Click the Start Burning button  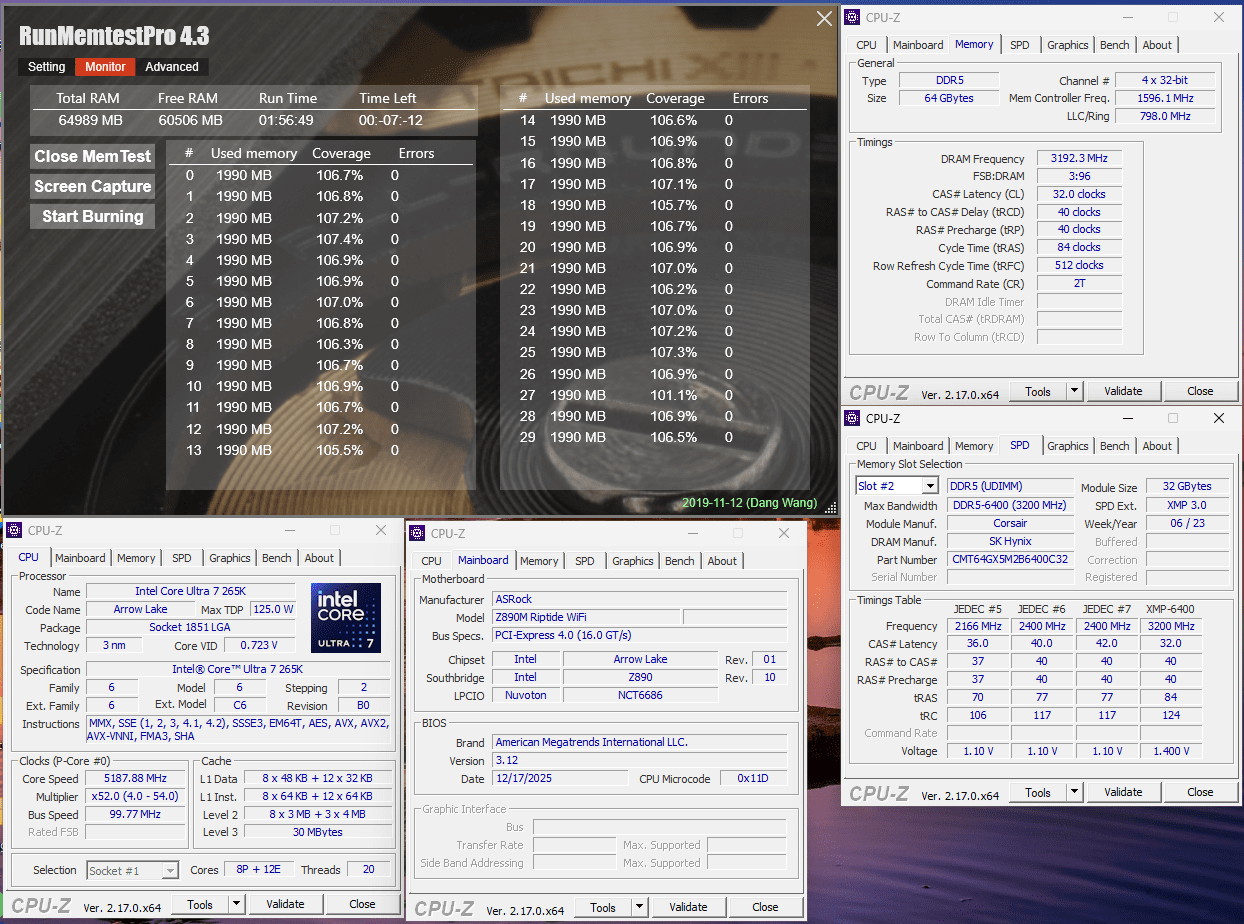coord(92,217)
